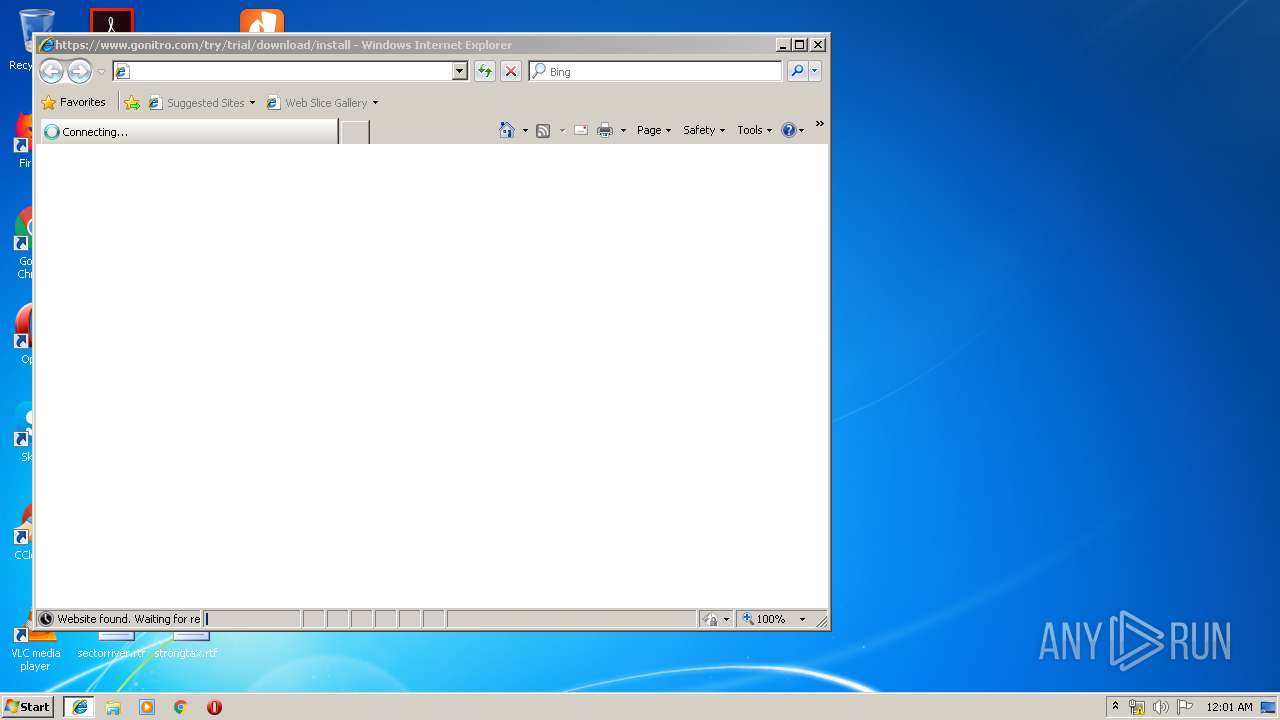Viewport: 1280px width, 720px height.
Task: Stop loading with the red X button
Action: (511, 71)
